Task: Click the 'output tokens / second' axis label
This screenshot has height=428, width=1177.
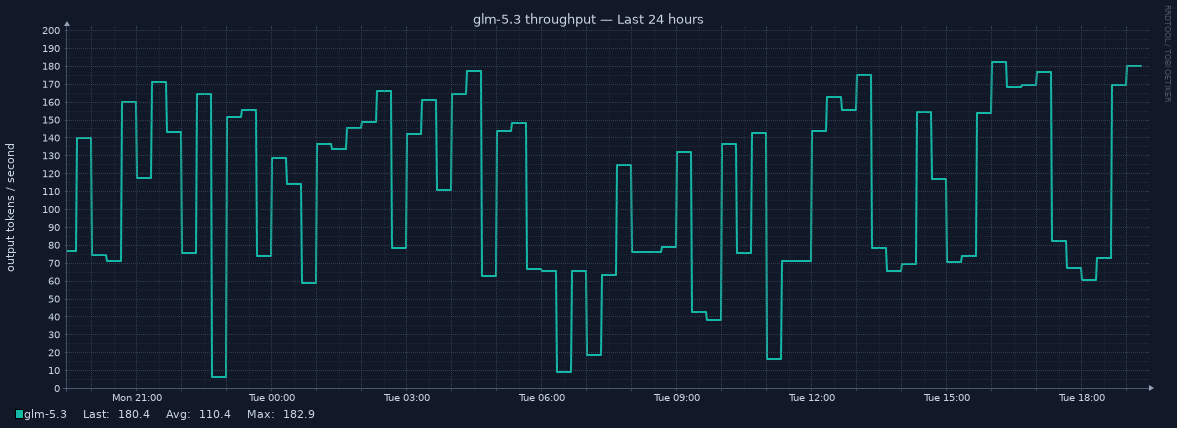Action: click(11, 207)
